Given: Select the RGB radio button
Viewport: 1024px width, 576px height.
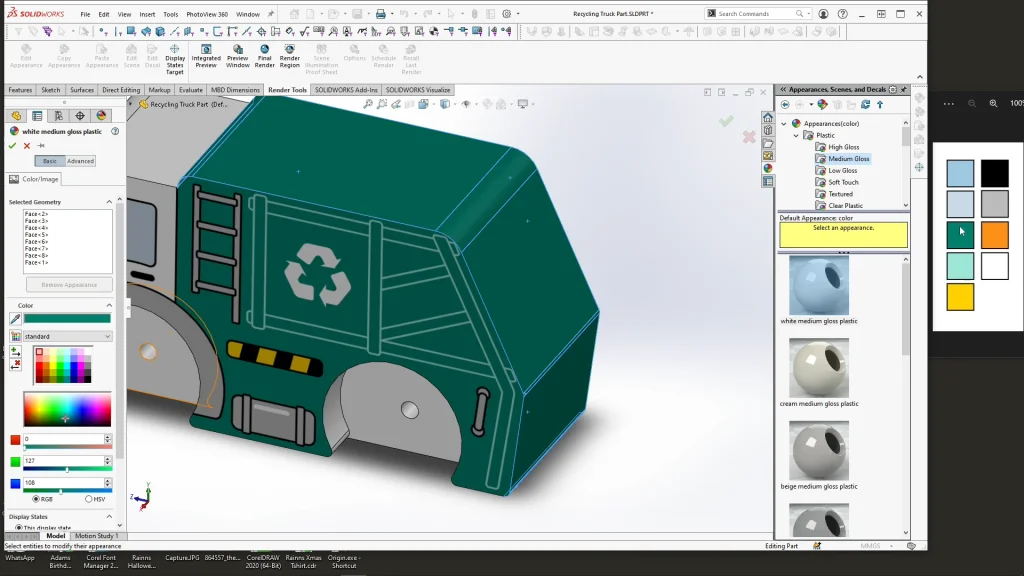Looking at the screenshot, I should (x=36, y=499).
